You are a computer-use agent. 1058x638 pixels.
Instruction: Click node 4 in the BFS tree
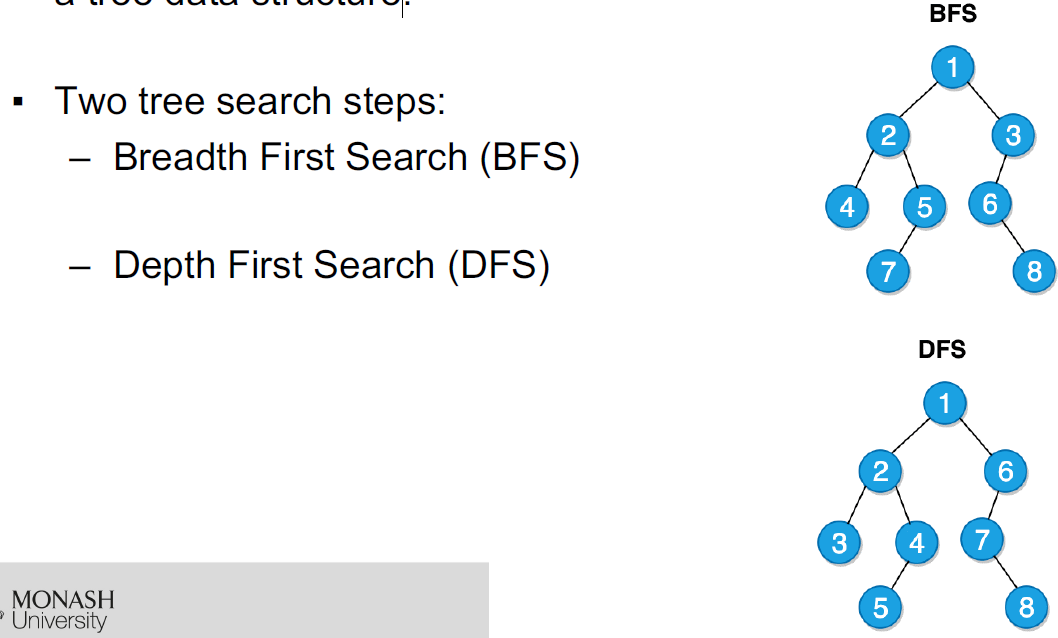pyautogui.click(x=847, y=206)
